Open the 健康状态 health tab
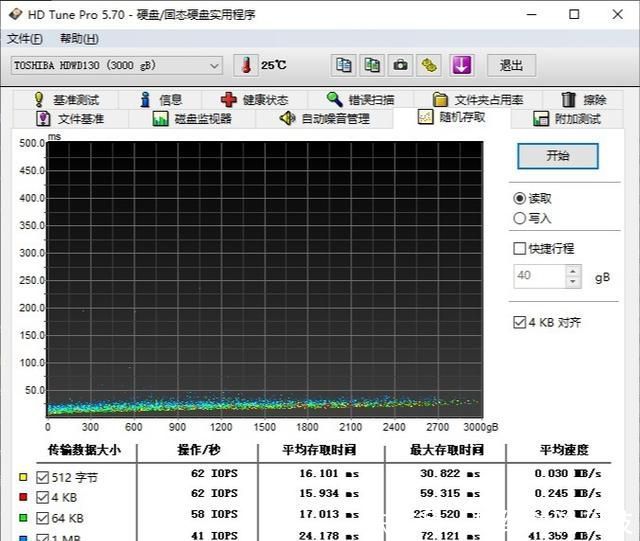The height and width of the screenshot is (541, 640). tap(255, 100)
